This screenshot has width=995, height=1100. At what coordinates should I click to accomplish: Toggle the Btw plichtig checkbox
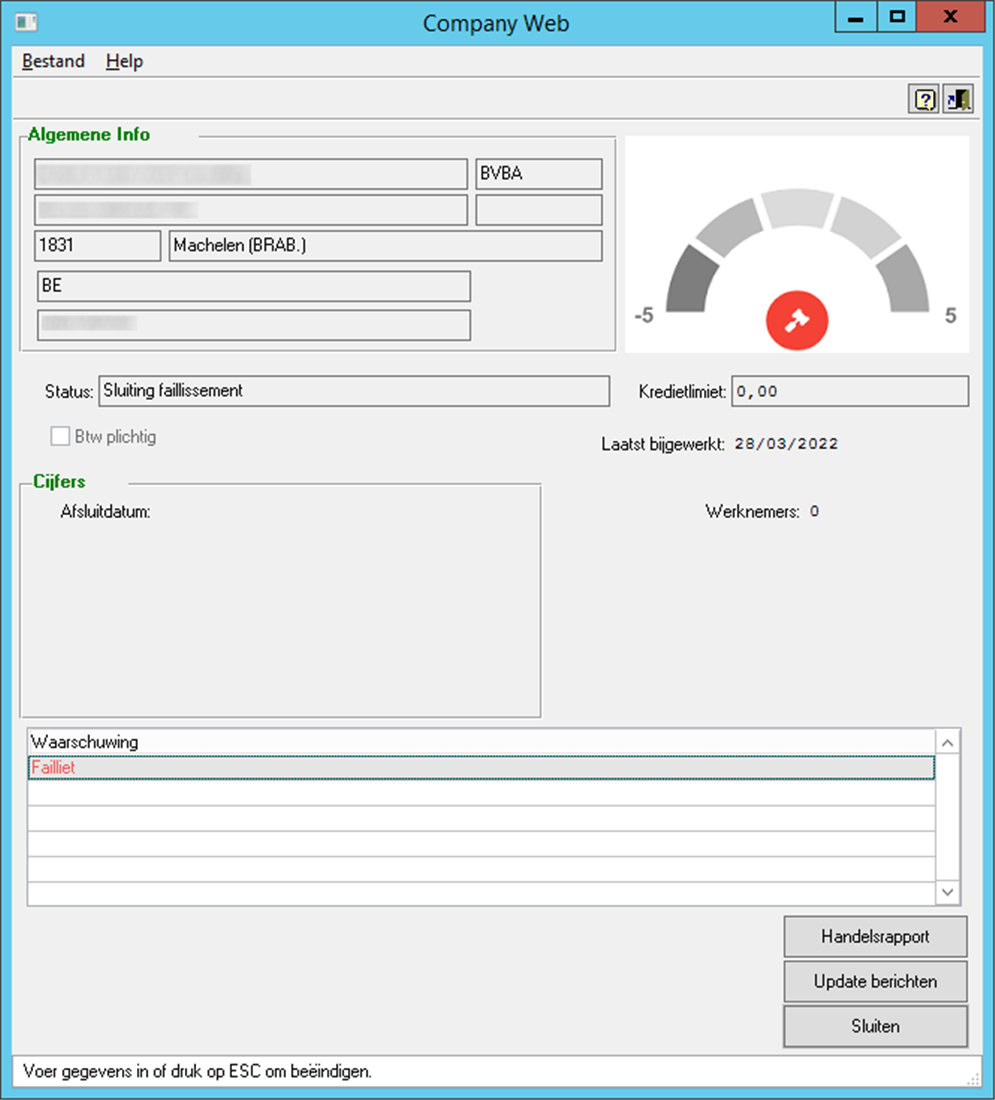(x=59, y=437)
